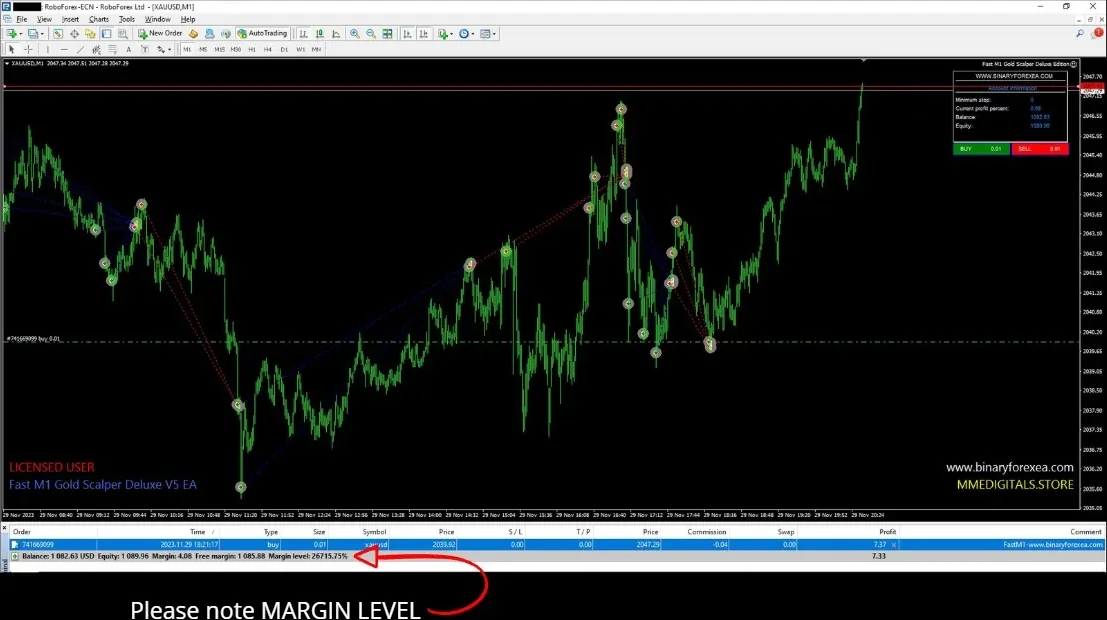Toggle AutoTrading on or off
The height and width of the screenshot is (620, 1107).
point(263,33)
